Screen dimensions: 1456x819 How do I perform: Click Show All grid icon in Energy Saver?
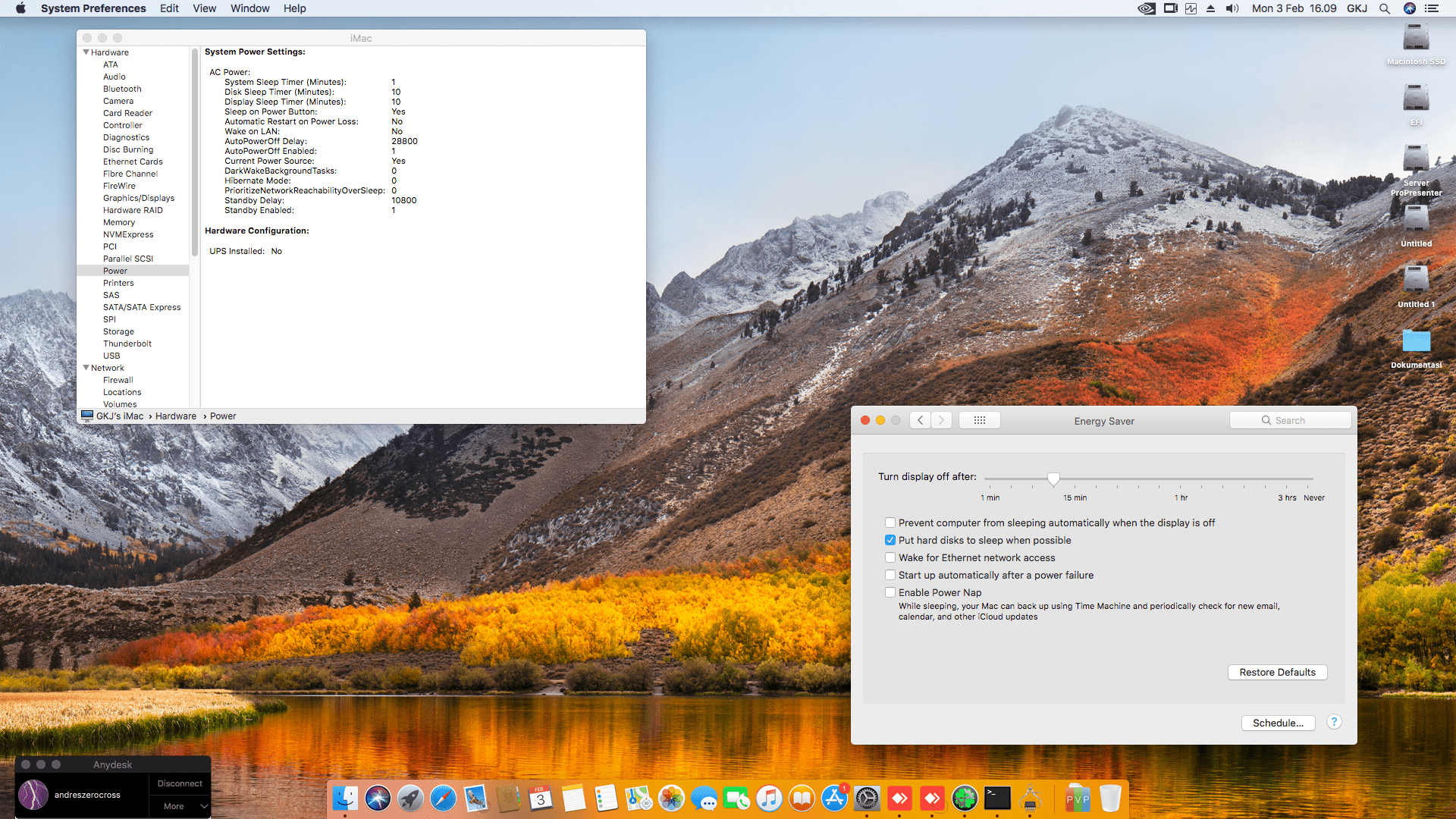pos(979,420)
